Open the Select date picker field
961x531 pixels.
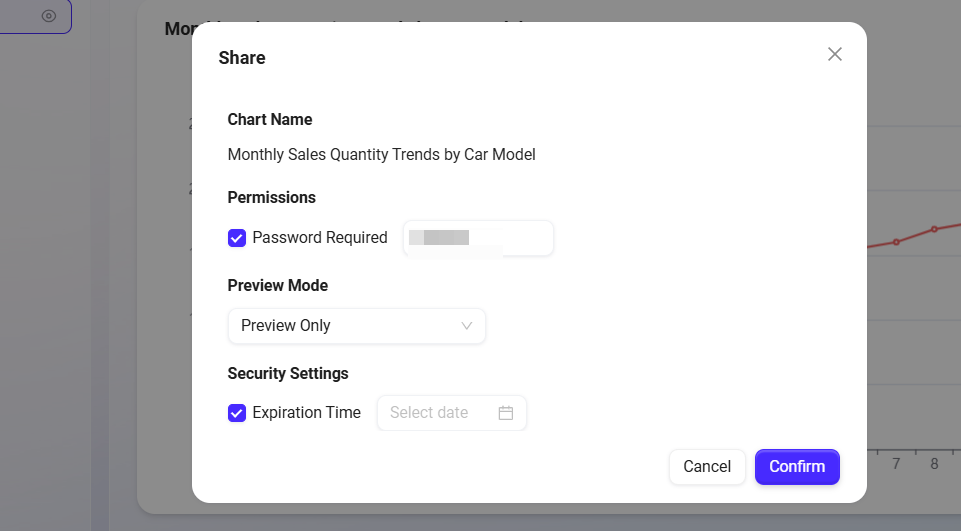(440, 413)
